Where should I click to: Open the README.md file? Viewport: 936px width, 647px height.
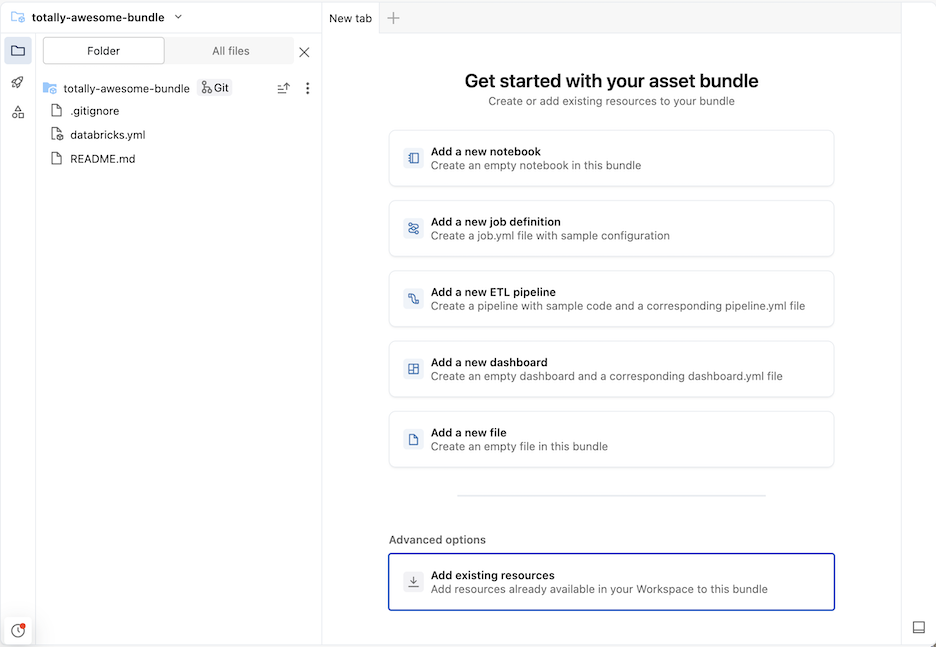coord(102,158)
